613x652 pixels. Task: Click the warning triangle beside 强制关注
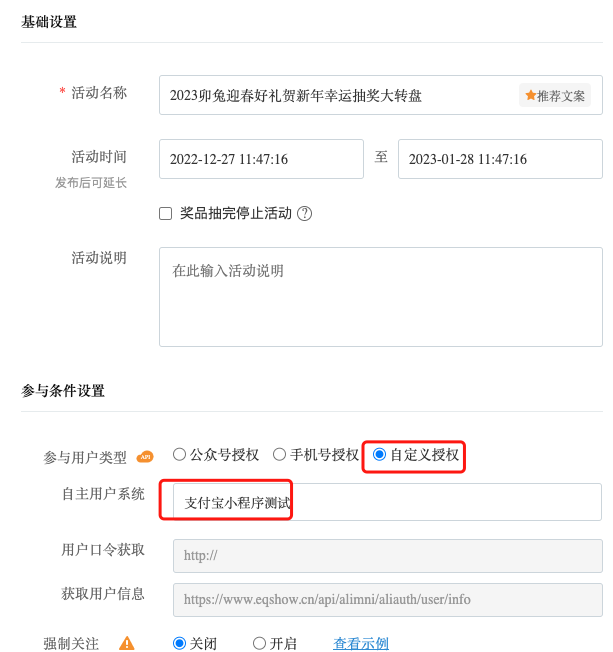127,644
